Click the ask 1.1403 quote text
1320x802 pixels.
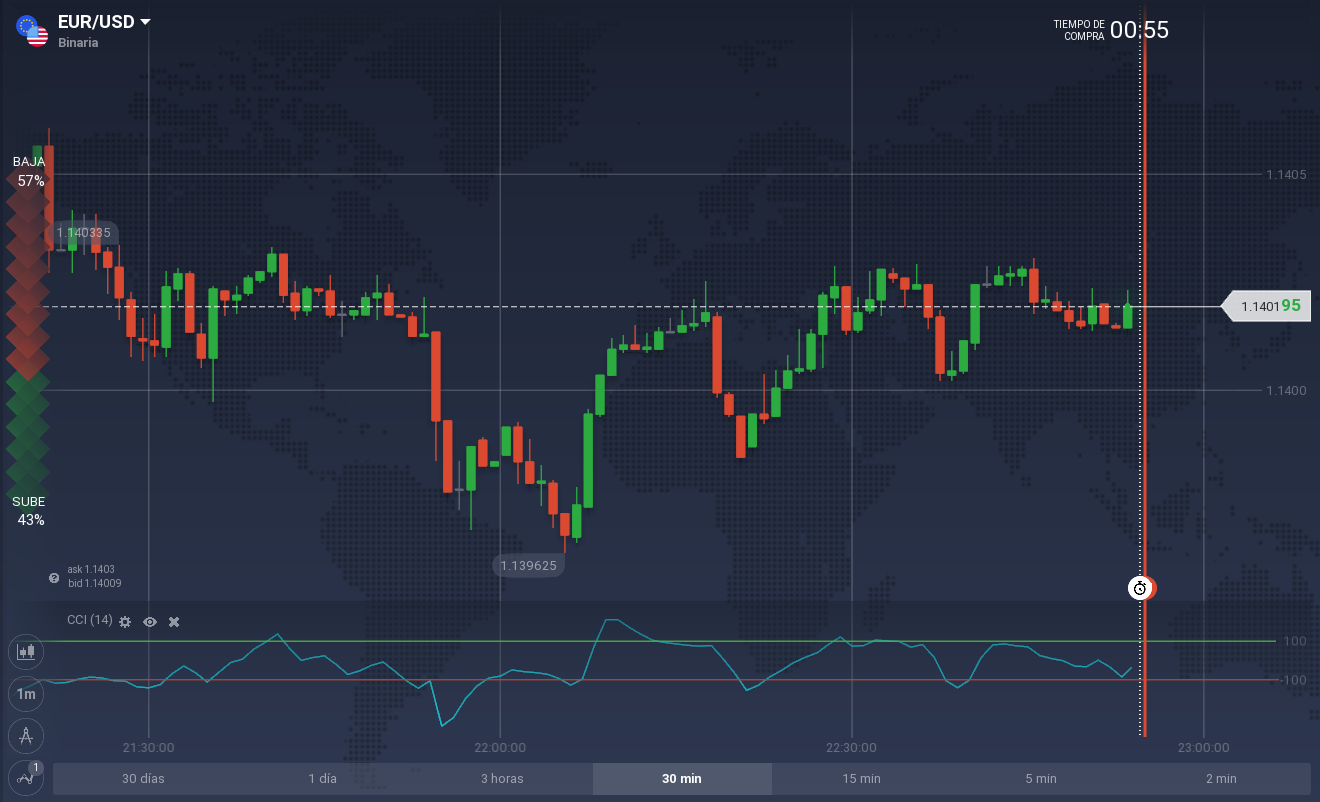[x=91, y=569]
